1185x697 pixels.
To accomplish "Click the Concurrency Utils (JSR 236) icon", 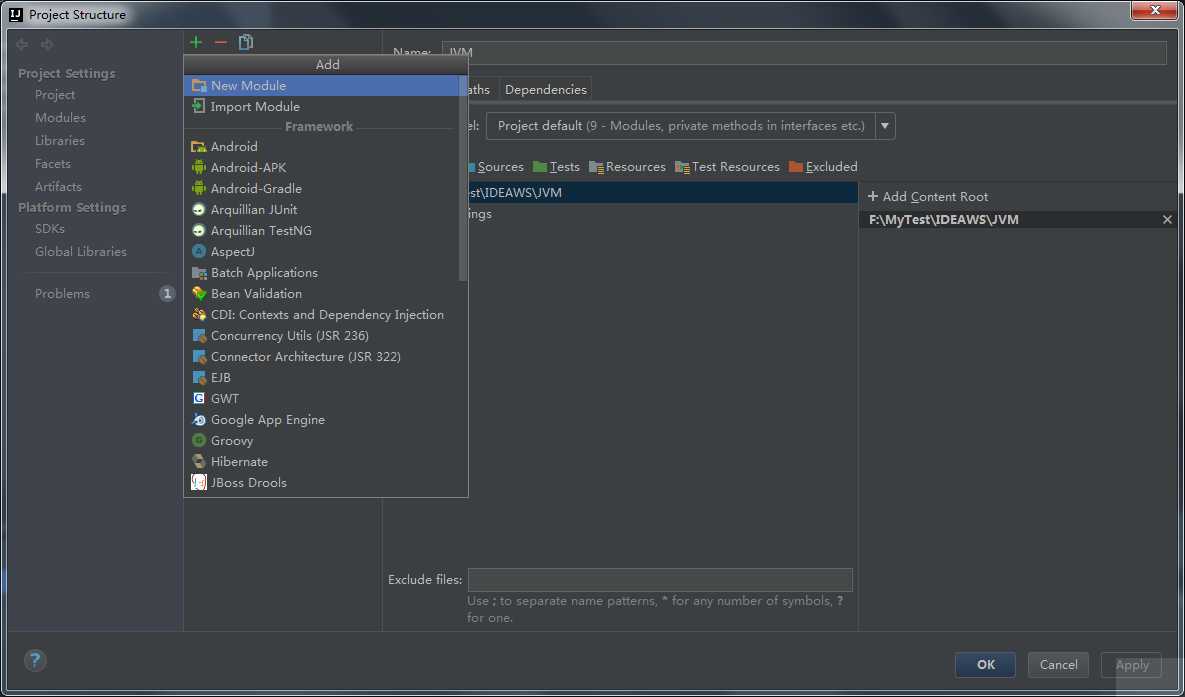I will point(199,336).
